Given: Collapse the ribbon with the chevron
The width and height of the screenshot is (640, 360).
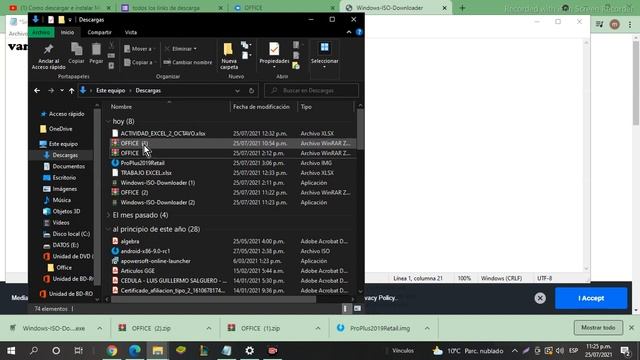Looking at the screenshot, I should [x=349, y=32].
